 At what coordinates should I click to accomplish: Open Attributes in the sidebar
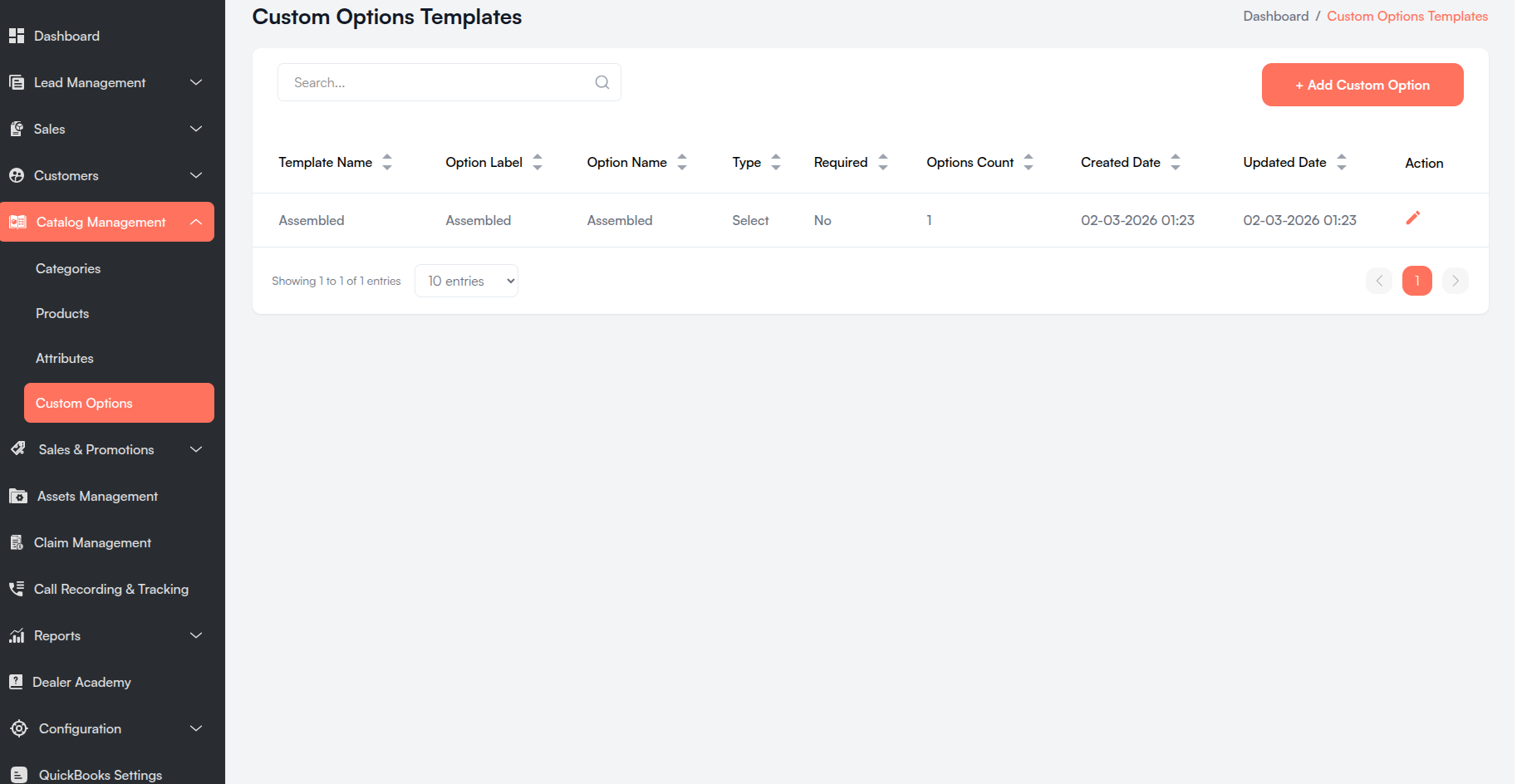click(x=65, y=358)
